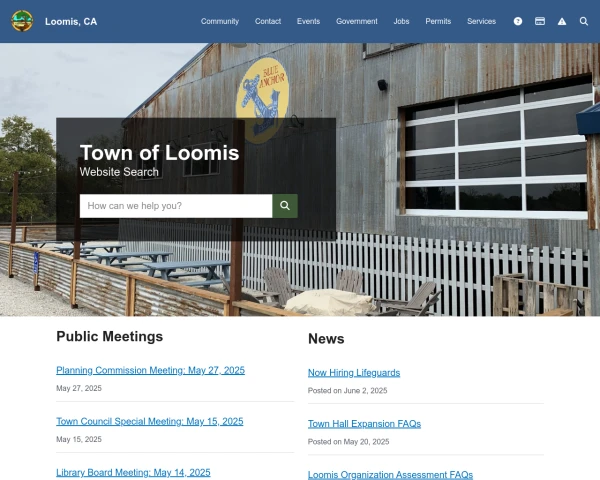Screen dimensions: 600x480
Task: Submit search with the green magnifier button
Action: [x=285, y=206]
